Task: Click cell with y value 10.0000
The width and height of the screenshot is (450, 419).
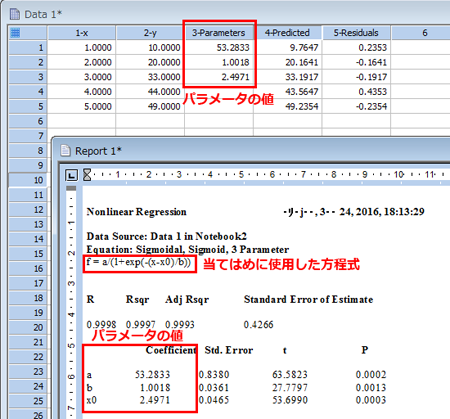Action: [150, 47]
